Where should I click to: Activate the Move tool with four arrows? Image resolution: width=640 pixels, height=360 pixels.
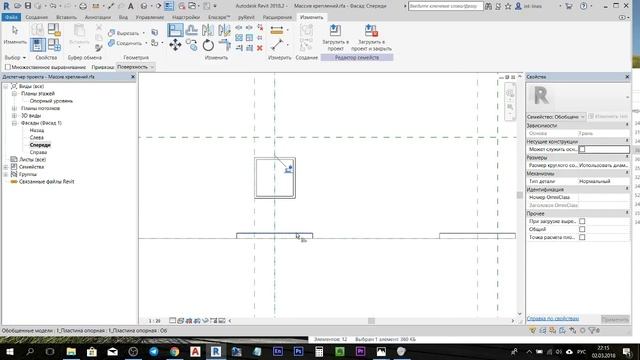(175, 45)
